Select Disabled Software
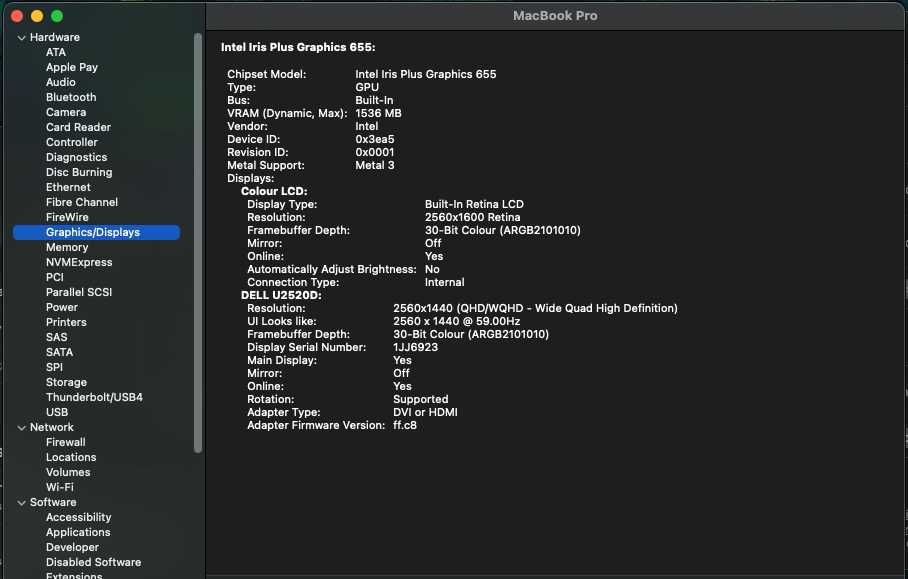 pos(93,563)
